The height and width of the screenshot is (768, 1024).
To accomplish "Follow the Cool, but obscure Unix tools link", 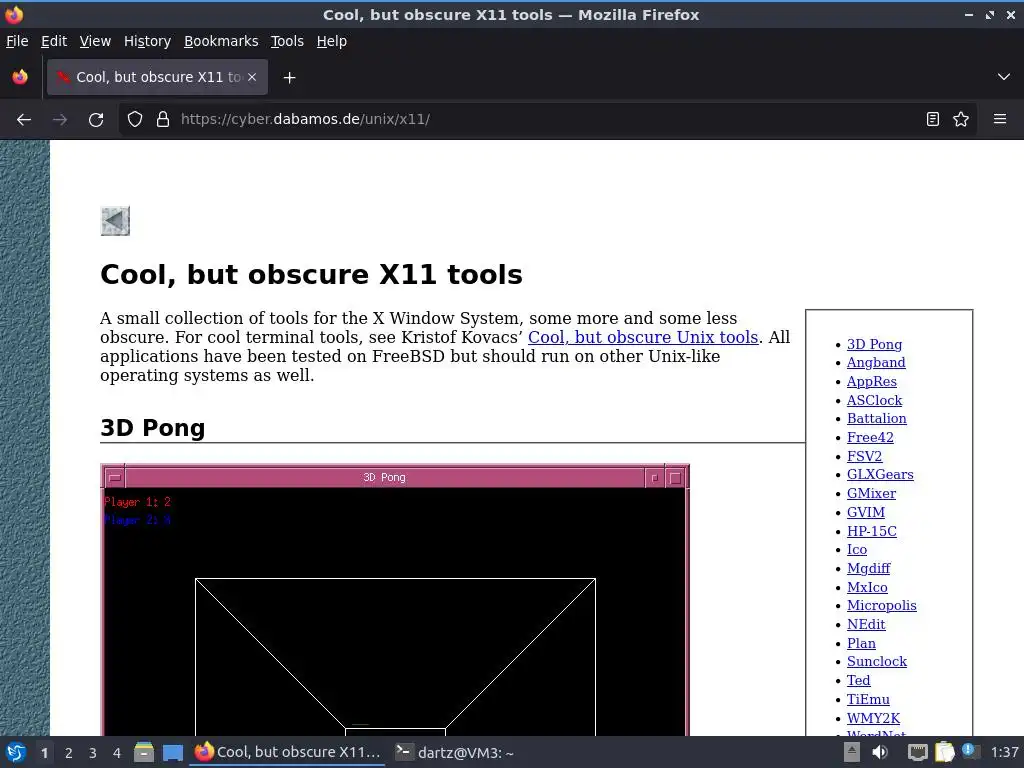I will pos(643,337).
